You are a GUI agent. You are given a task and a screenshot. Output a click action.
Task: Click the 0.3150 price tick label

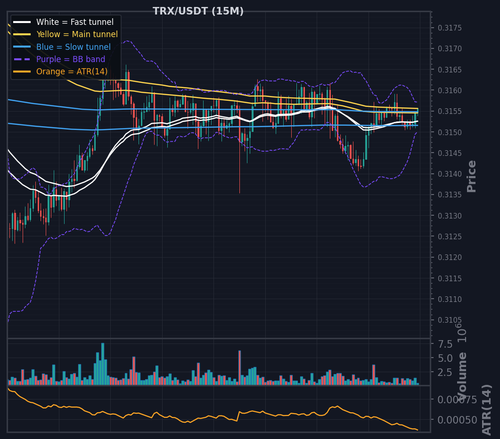tap(450, 132)
